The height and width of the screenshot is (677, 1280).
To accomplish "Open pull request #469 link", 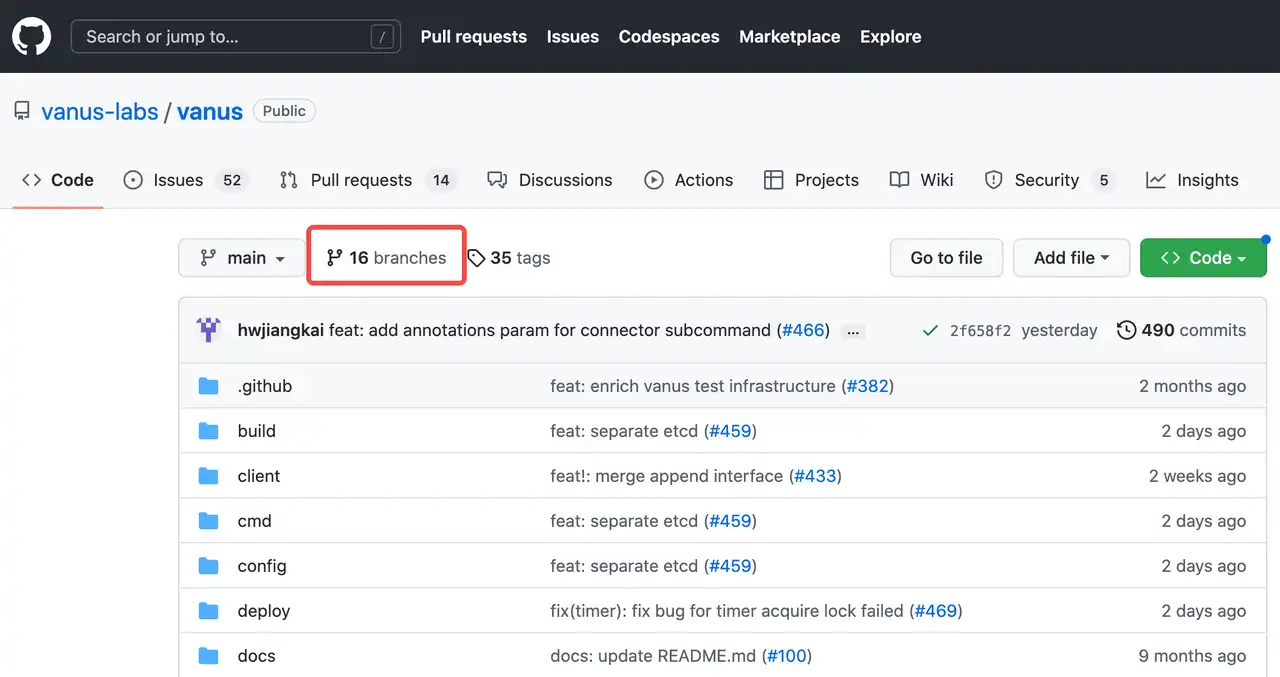I will (x=936, y=611).
